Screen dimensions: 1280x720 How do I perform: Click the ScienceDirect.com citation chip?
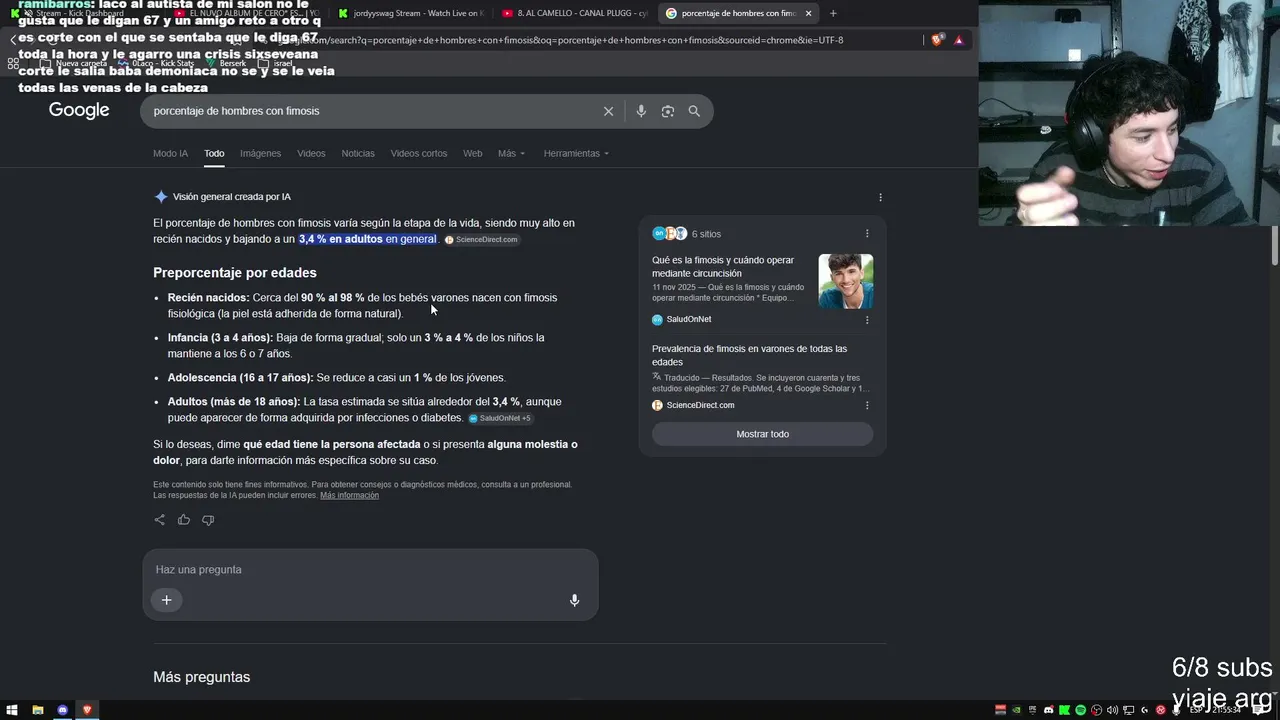(x=482, y=240)
